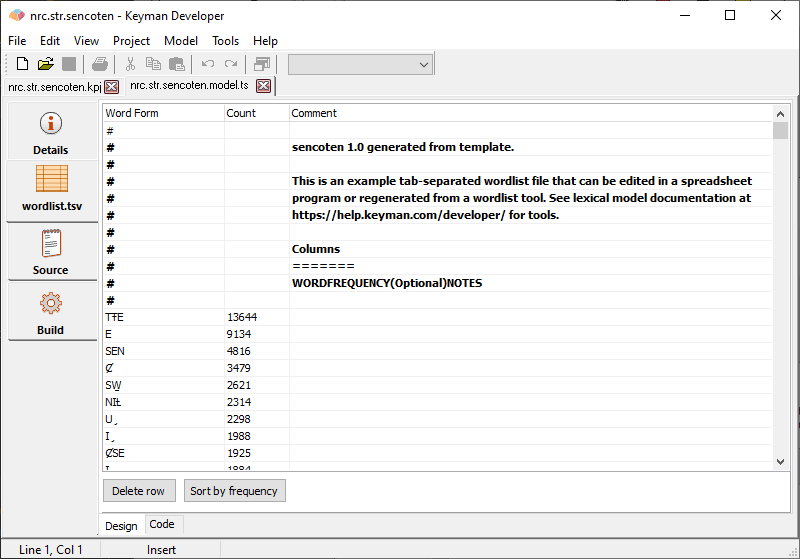Close the nrc.str.sencoten.model.ts tab
Viewport: 800px width, 559px height.
[x=264, y=86]
